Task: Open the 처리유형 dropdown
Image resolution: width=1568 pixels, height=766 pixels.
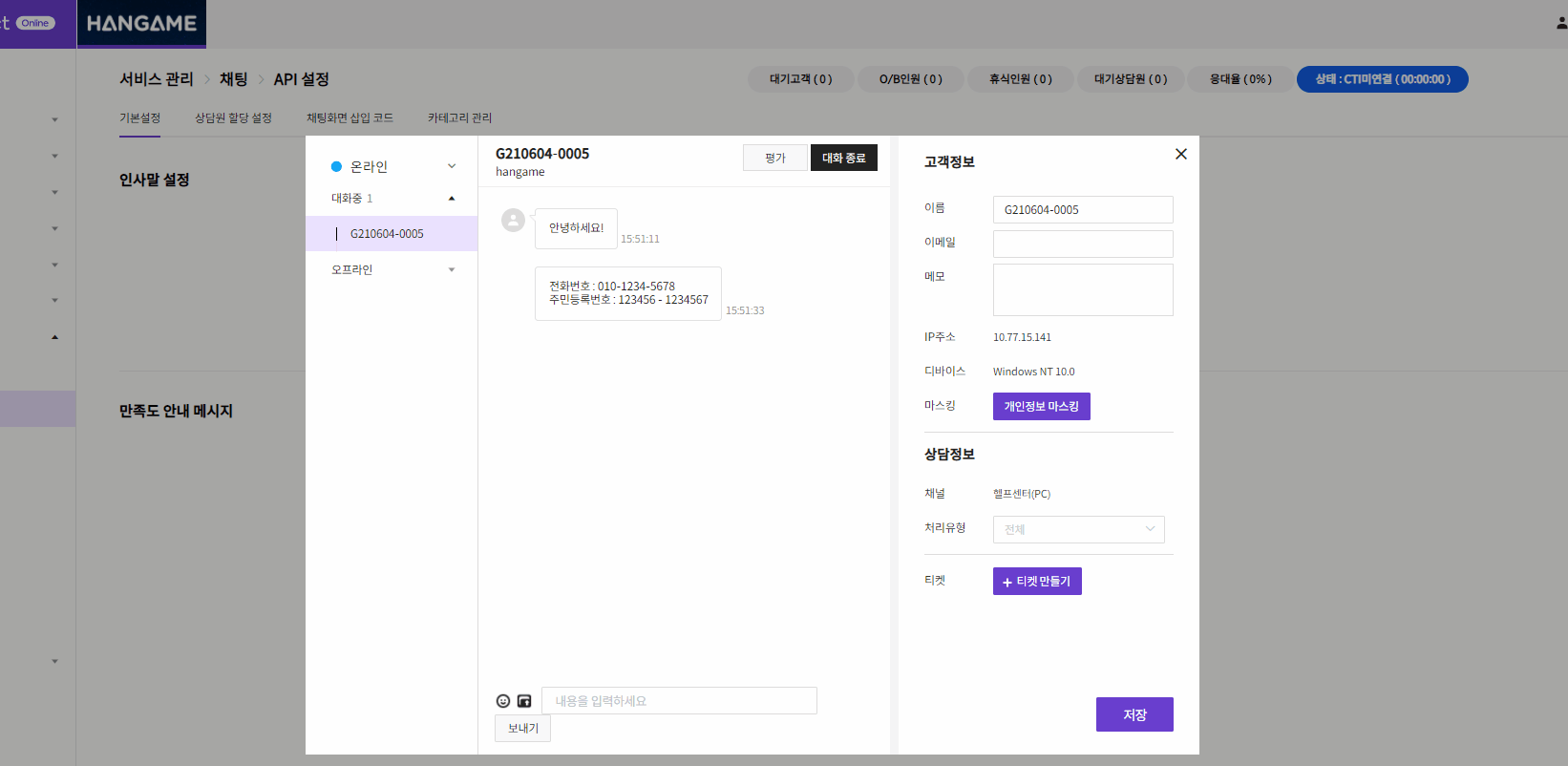Action: [1079, 529]
